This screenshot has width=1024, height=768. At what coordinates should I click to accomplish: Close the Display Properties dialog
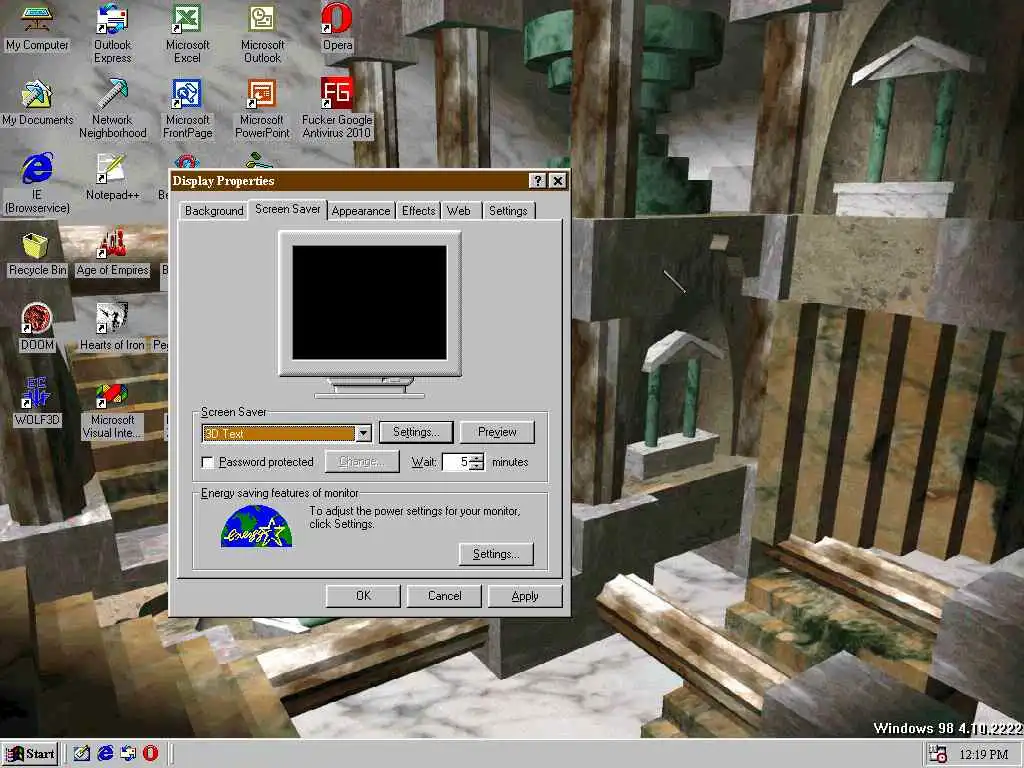(x=558, y=181)
